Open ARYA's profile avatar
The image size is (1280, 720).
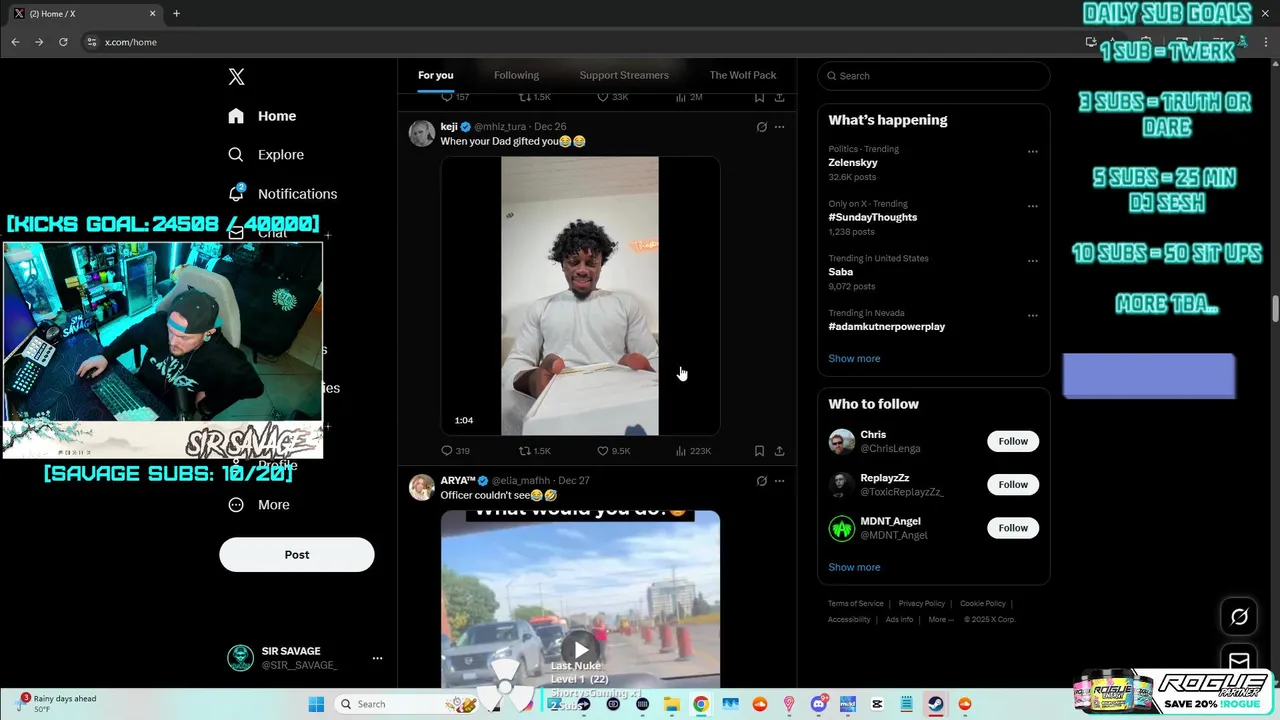(422, 487)
